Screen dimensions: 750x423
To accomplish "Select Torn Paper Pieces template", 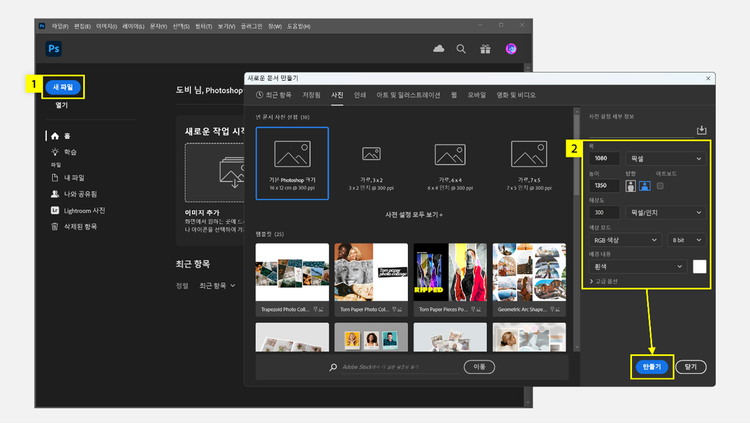I will (x=450, y=279).
